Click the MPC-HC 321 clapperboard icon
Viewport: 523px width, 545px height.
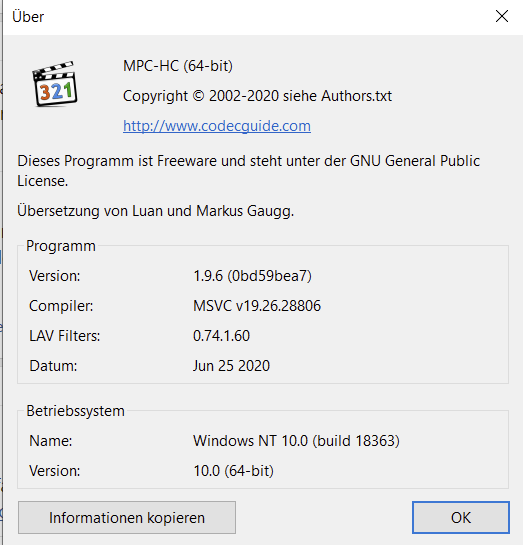(x=55, y=84)
